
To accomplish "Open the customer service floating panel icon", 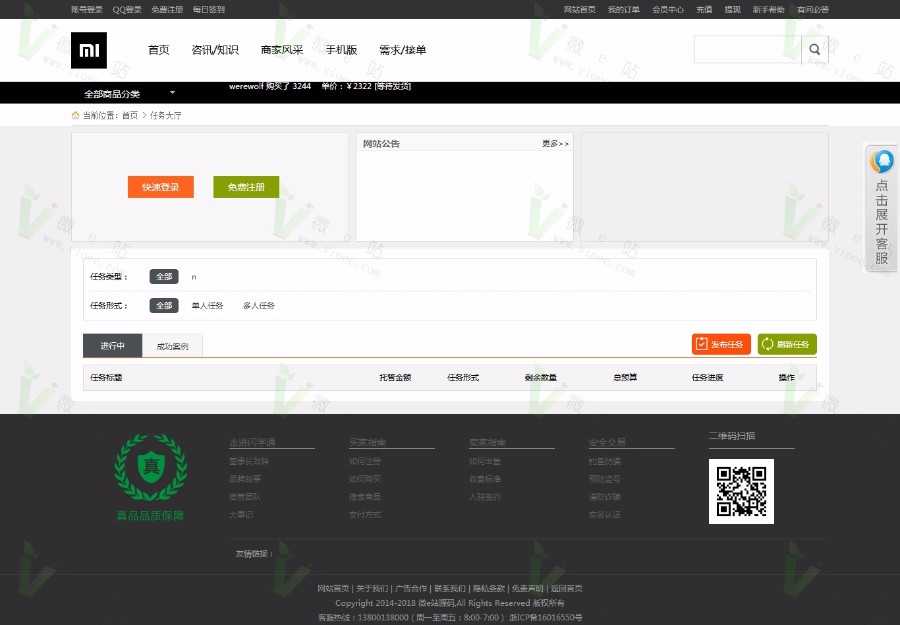I will point(881,161).
